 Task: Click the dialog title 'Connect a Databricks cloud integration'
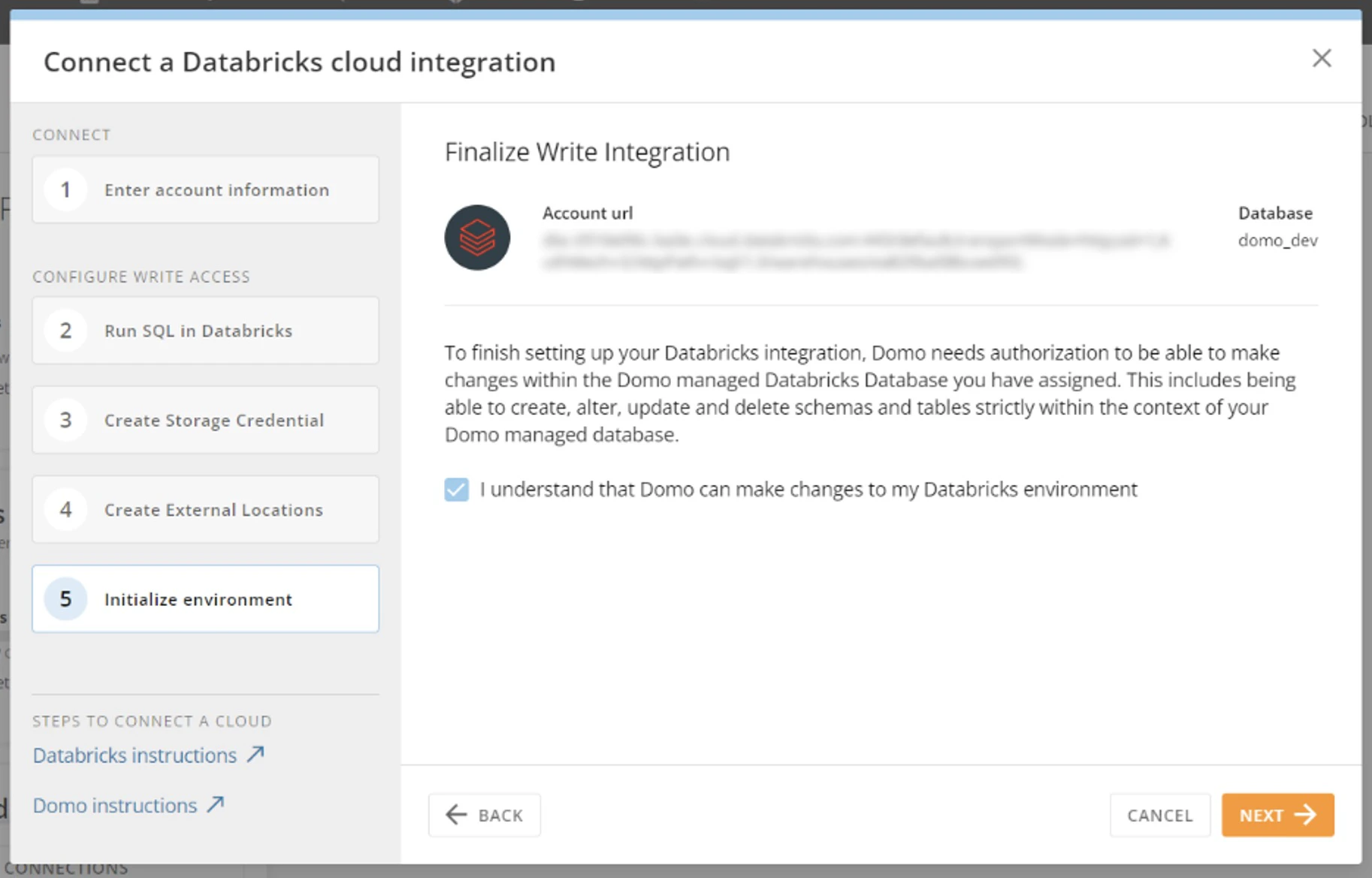300,62
